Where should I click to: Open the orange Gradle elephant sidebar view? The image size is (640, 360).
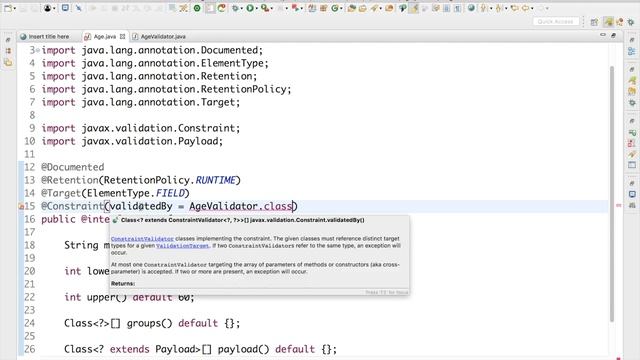pyautogui.click(x=632, y=91)
